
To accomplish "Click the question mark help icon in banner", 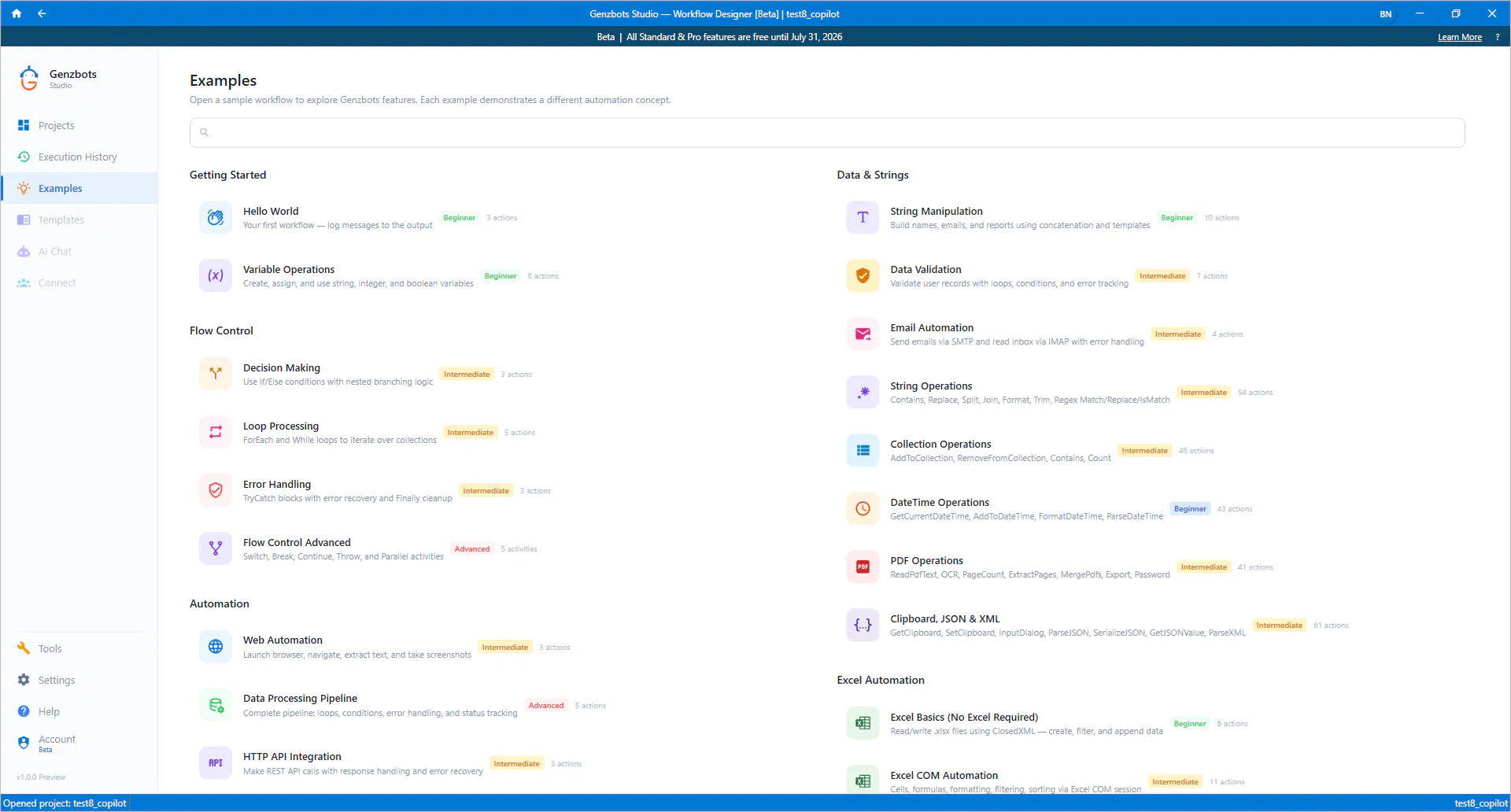I will tap(1498, 37).
